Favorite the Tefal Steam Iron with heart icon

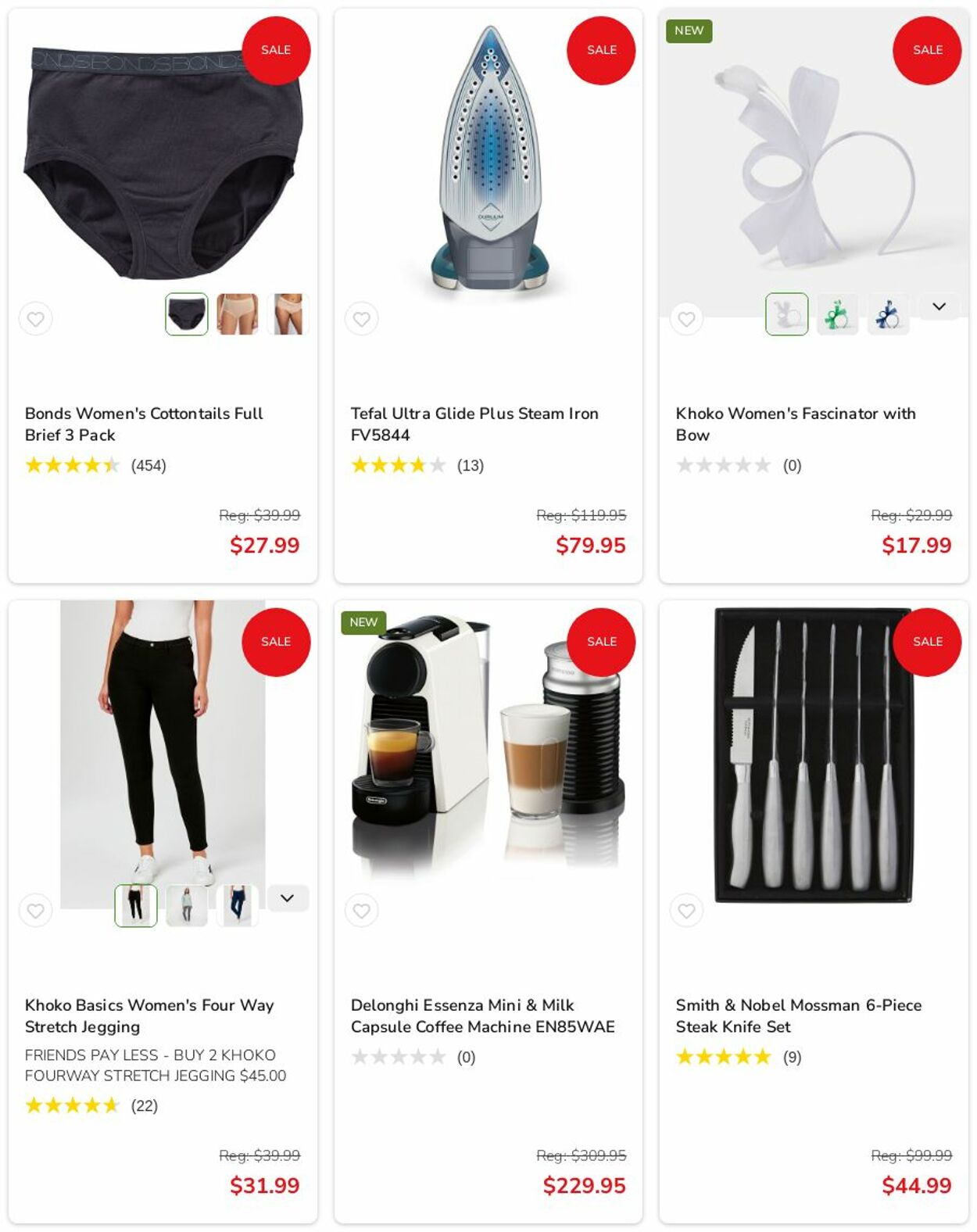[x=361, y=319]
